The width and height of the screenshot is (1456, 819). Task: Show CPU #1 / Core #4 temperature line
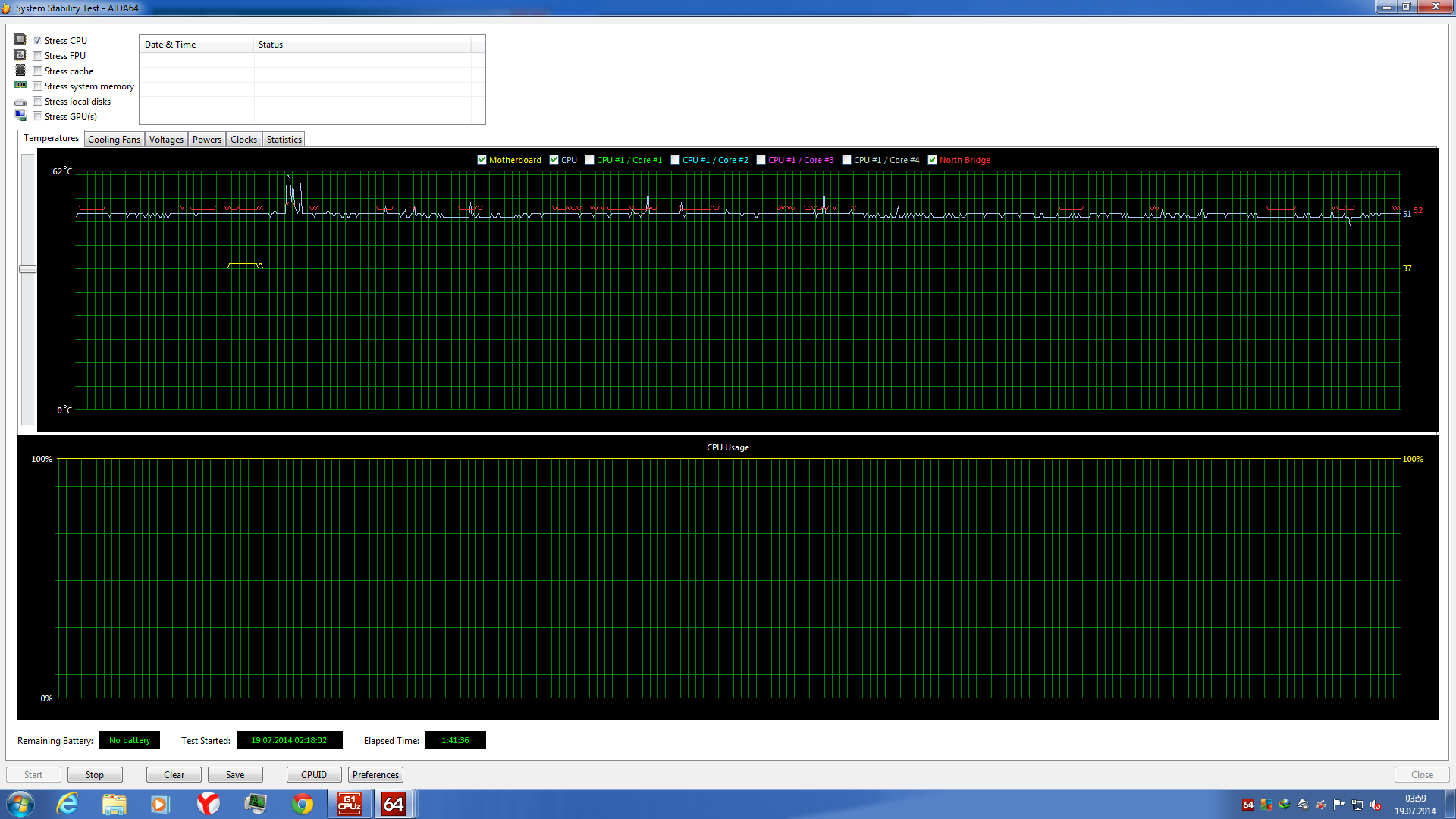tap(846, 160)
